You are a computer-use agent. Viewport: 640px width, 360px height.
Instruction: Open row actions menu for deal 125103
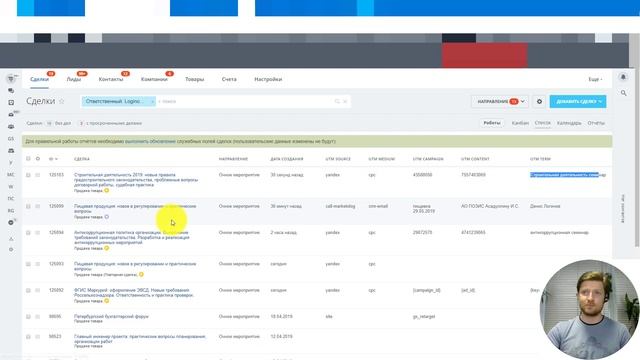pos(38,175)
